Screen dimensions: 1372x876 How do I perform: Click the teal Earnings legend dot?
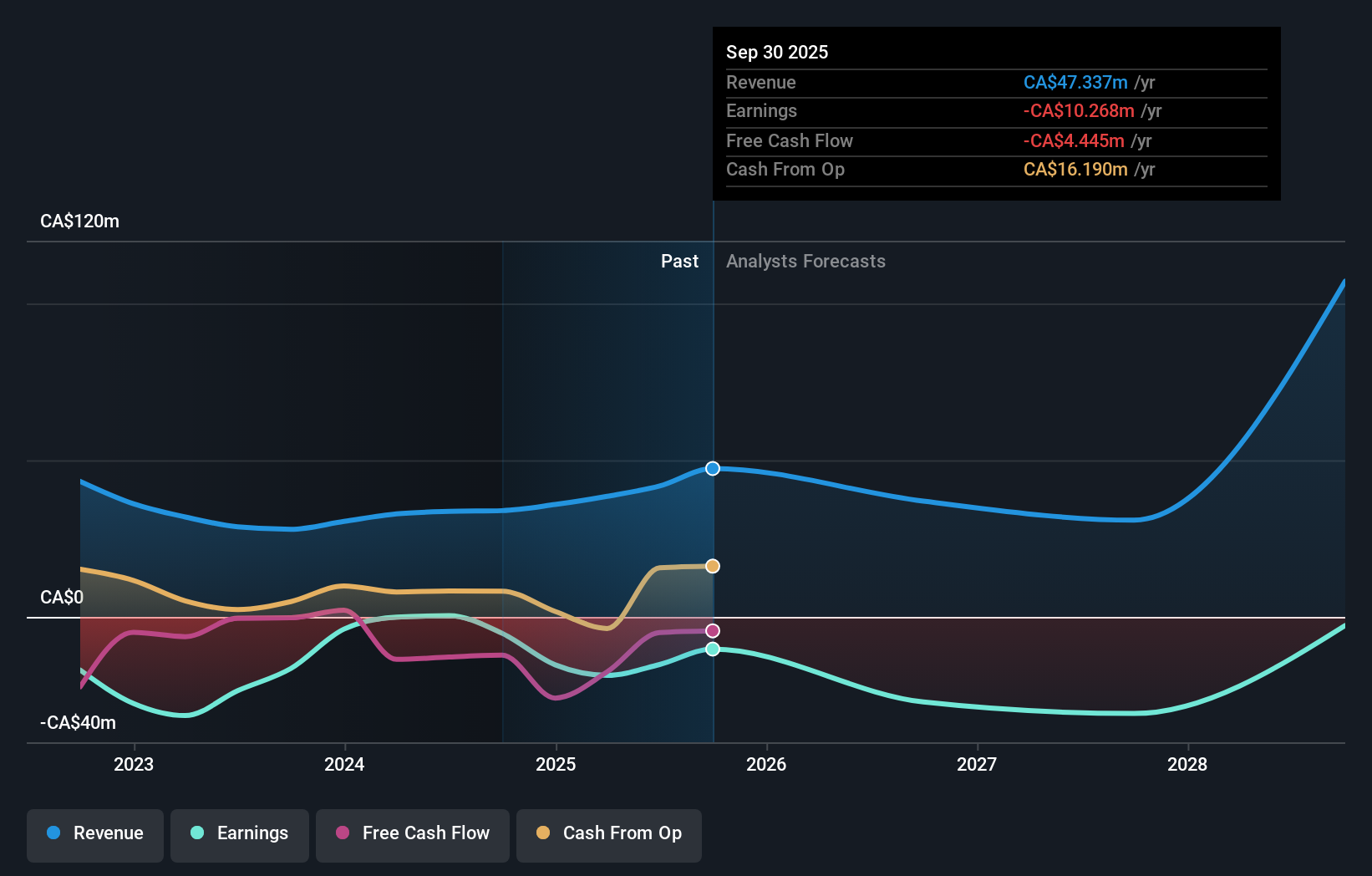pos(196,833)
